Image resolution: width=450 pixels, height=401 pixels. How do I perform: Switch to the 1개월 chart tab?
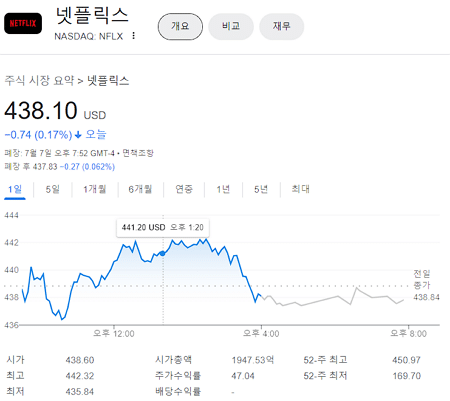(x=95, y=190)
